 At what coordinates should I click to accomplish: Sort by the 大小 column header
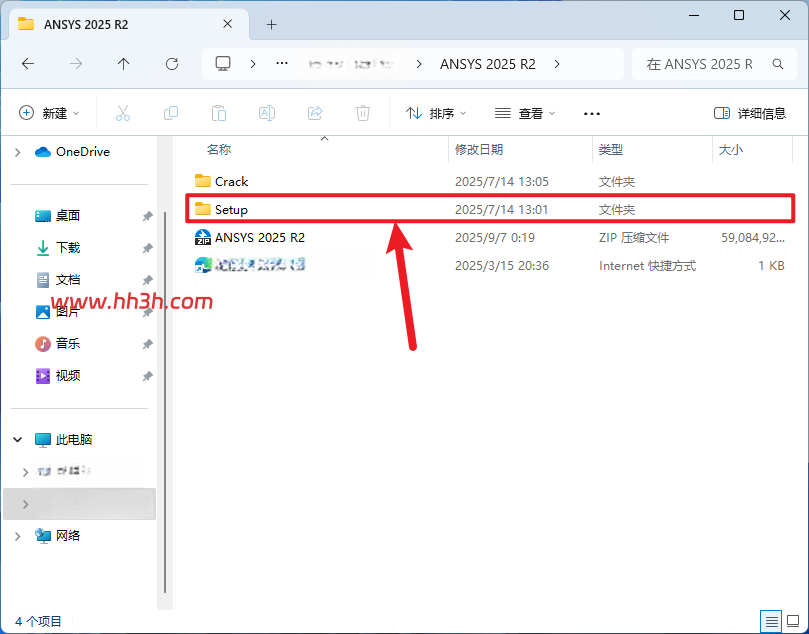click(x=731, y=150)
